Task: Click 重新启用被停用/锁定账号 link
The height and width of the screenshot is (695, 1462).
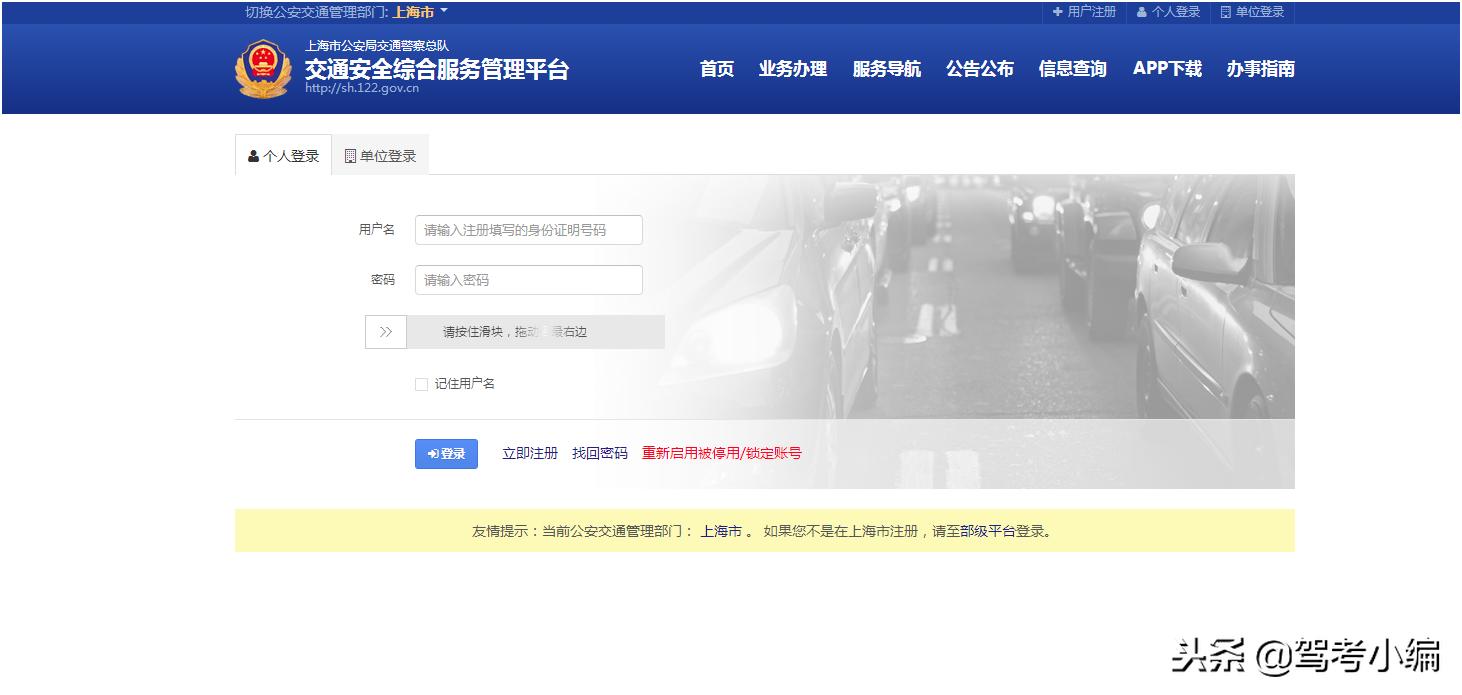Action: pyautogui.click(x=722, y=453)
